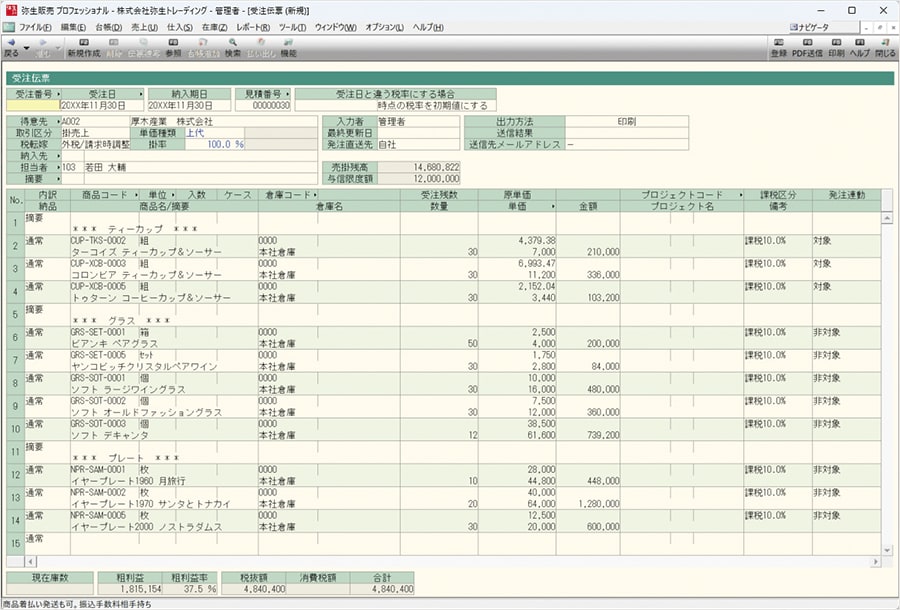
Task: Open the 参照 reference tool
Action: click(x=173, y=46)
